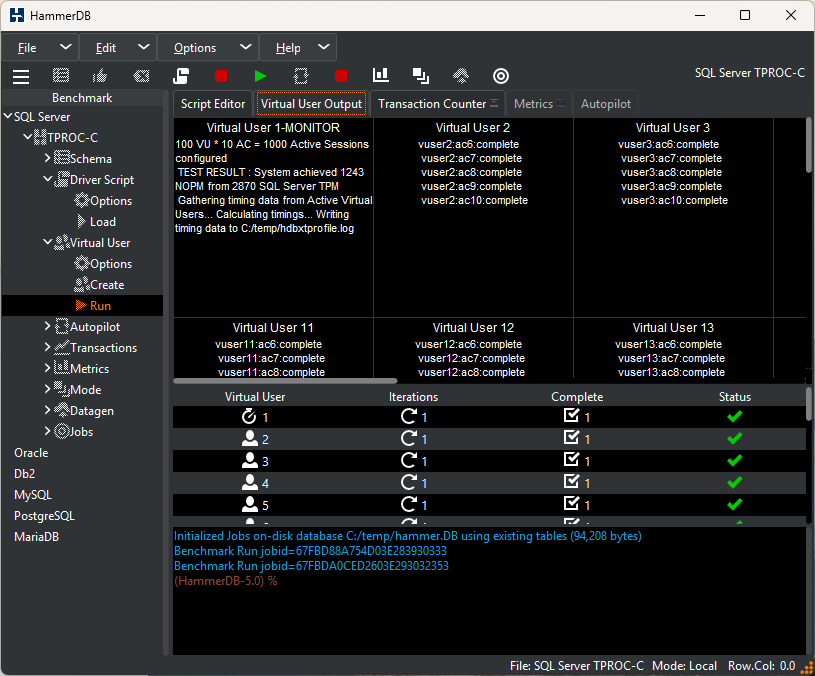
Task: Click the HammerDB console command prompt line
Action: tap(226, 581)
